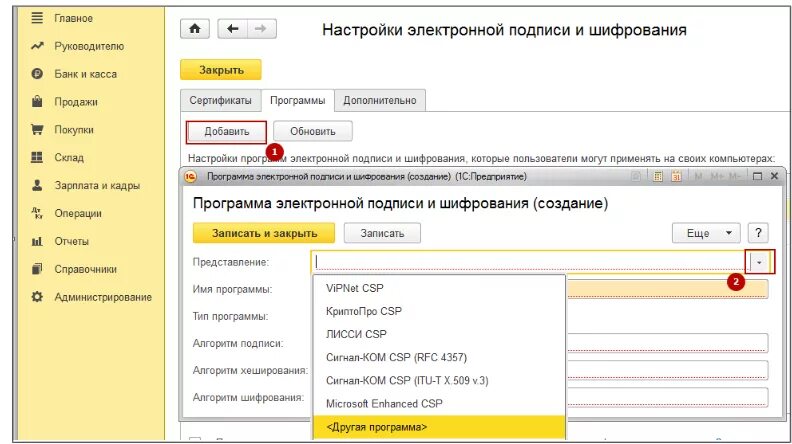This screenshot has height=444, width=792.
Task: Switch to the Дополнительно tab
Action: pyautogui.click(x=380, y=101)
